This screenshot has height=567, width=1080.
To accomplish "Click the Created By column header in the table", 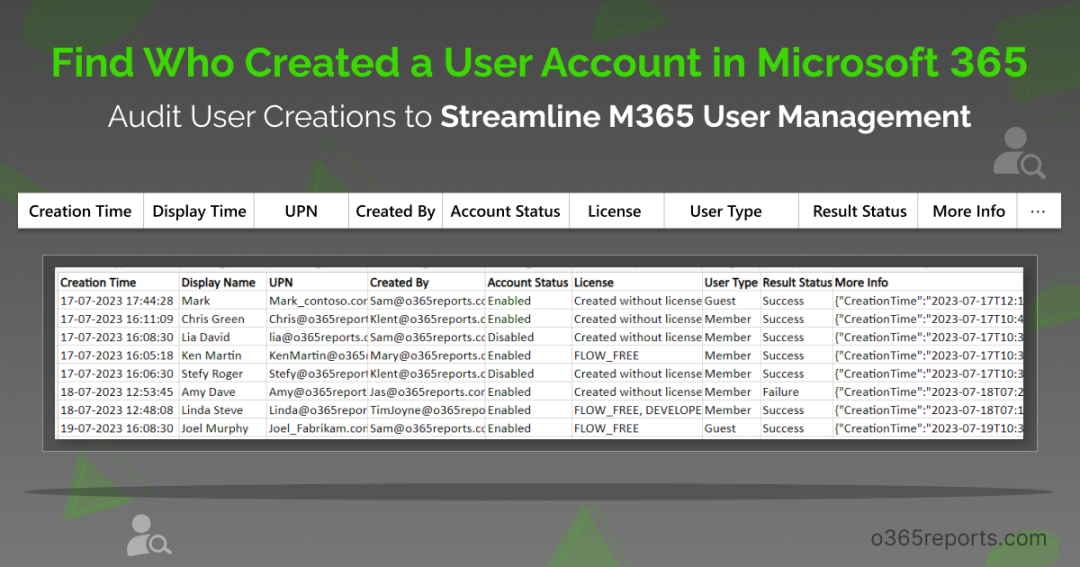I will coord(399,282).
